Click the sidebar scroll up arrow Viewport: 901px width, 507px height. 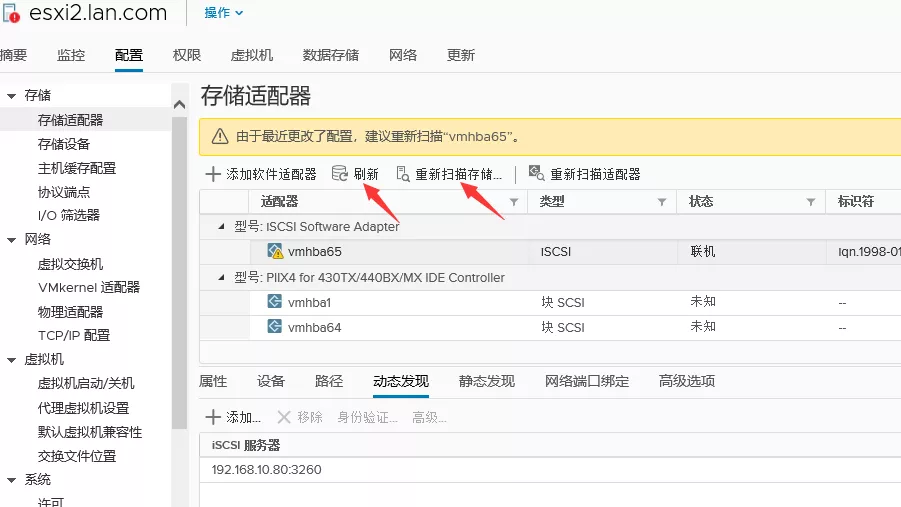coord(180,104)
